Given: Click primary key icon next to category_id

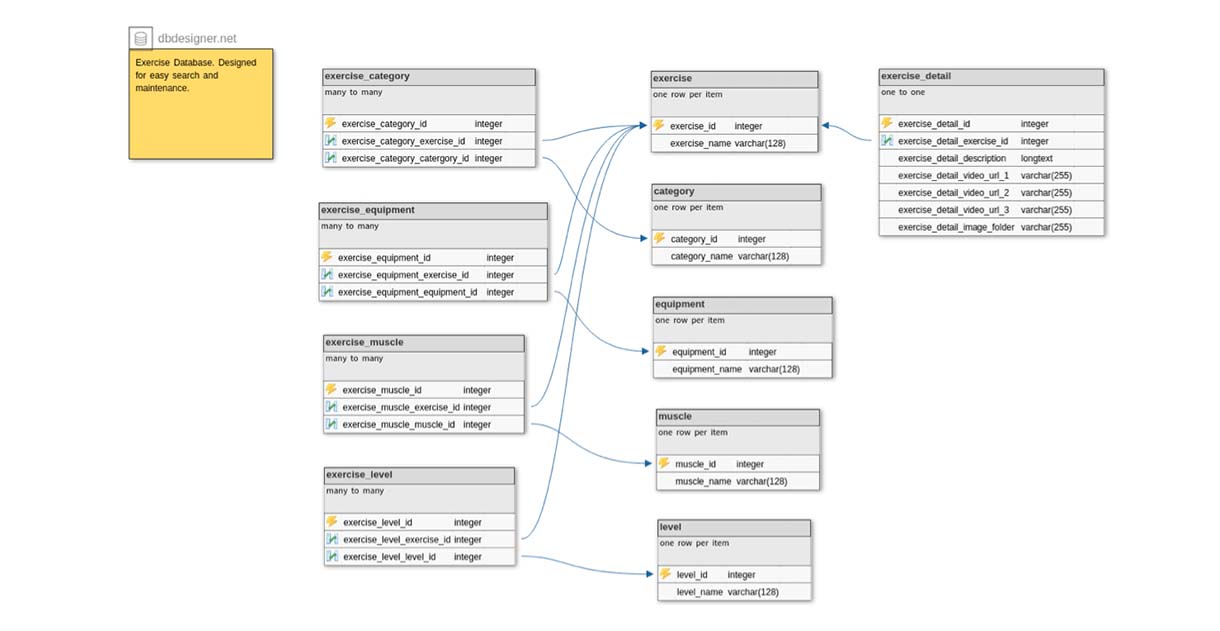Looking at the screenshot, I should click(660, 238).
